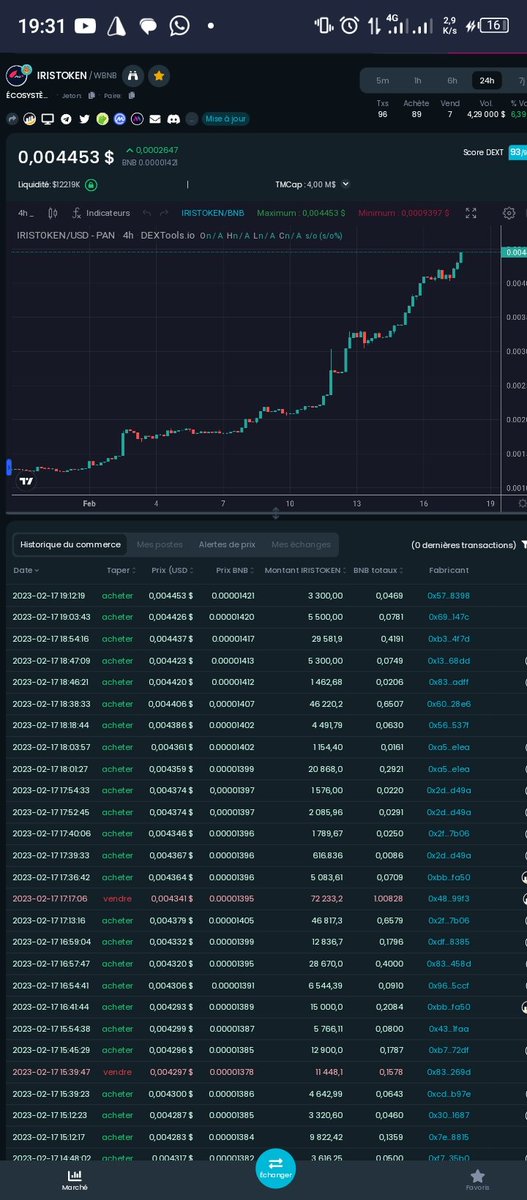Click the chart resize handle below dates
Viewport: 527px width, 1200px height.
[276, 513]
